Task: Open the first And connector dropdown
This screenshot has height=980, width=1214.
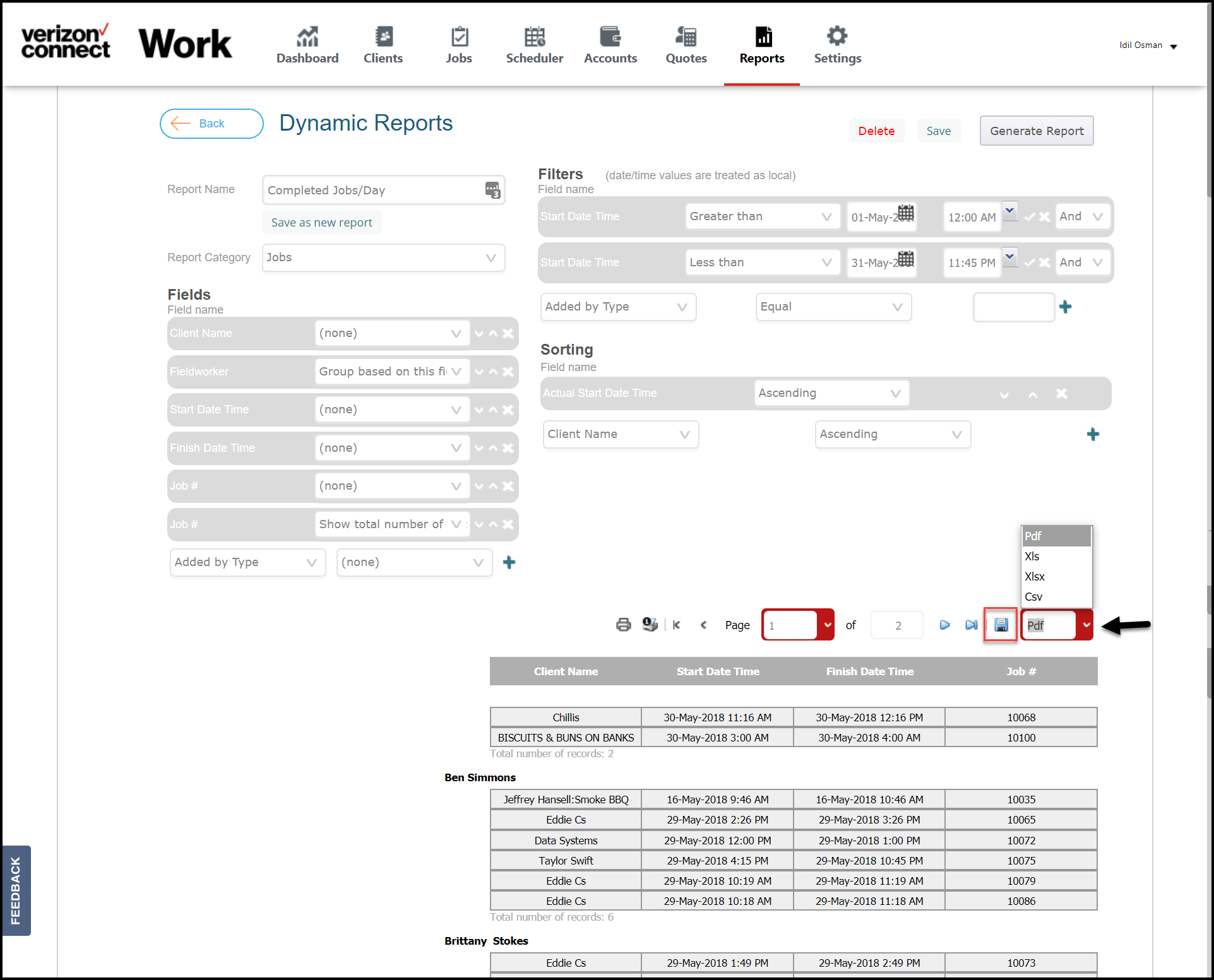Action: coord(1082,216)
